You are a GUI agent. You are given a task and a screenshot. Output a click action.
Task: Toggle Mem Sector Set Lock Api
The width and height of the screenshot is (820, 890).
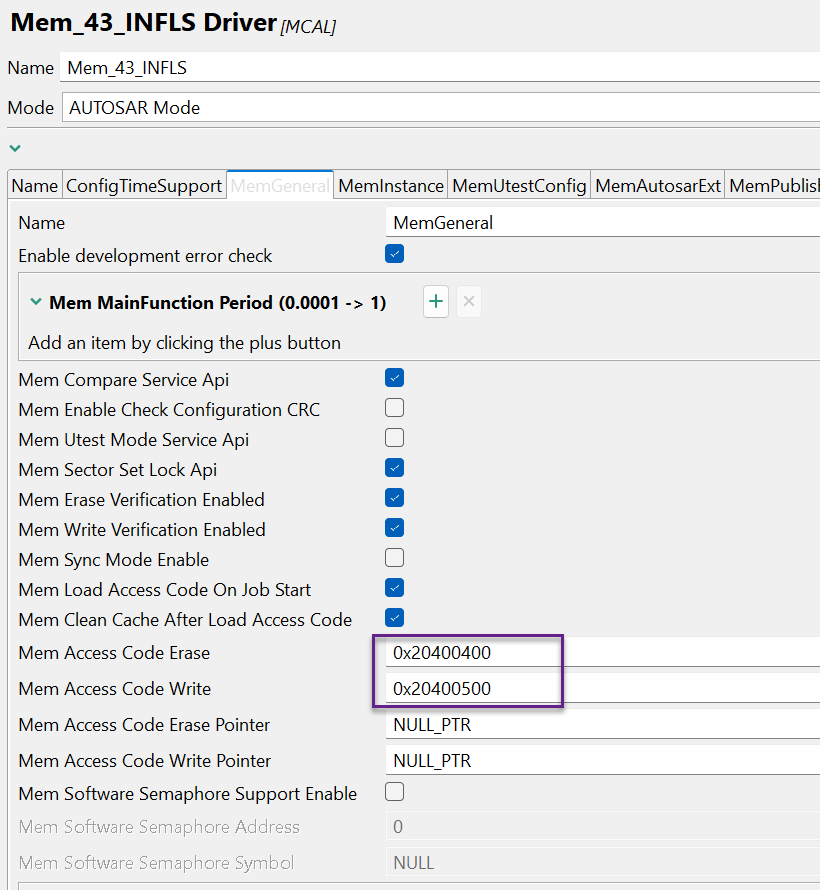(x=394, y=468)
